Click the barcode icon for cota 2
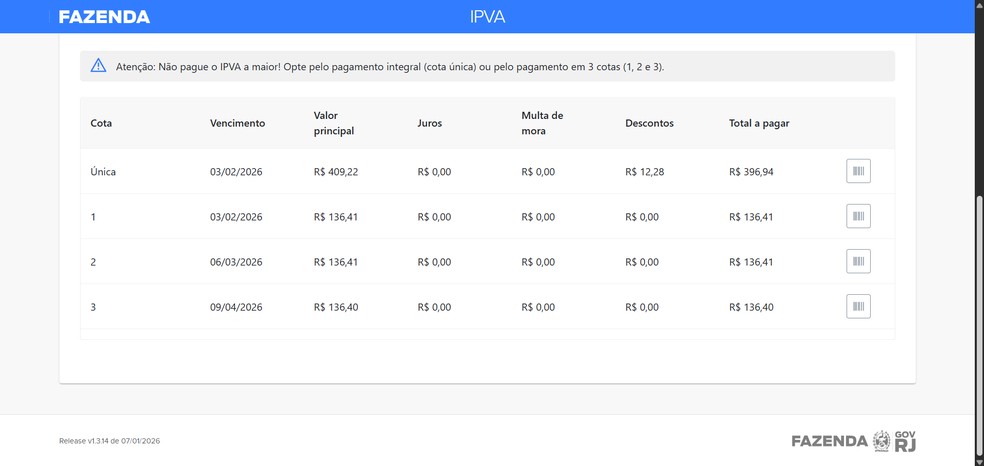984x466 pixels. [x=858, y=261]
